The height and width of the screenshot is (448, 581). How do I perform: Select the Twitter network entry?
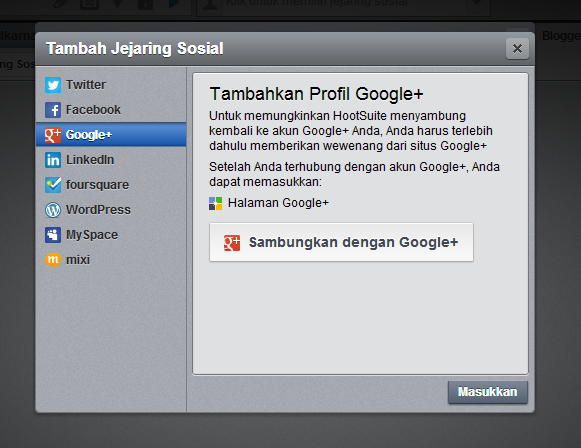111,85
